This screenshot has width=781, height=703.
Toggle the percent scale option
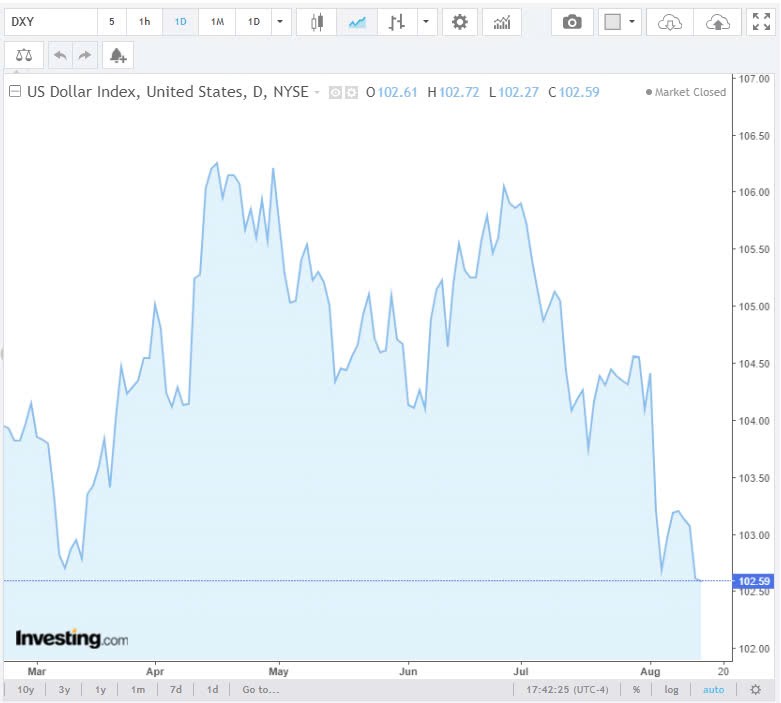tap(636, 689)
